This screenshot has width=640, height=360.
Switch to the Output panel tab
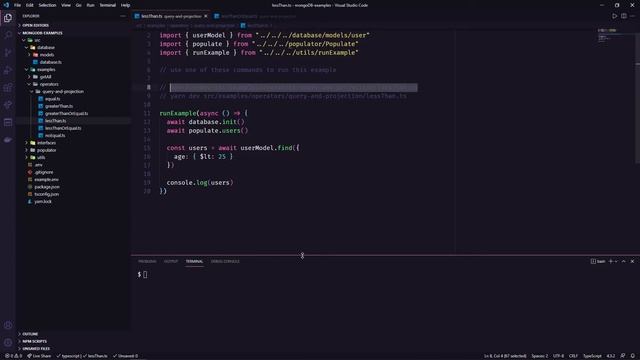[171, 261]
